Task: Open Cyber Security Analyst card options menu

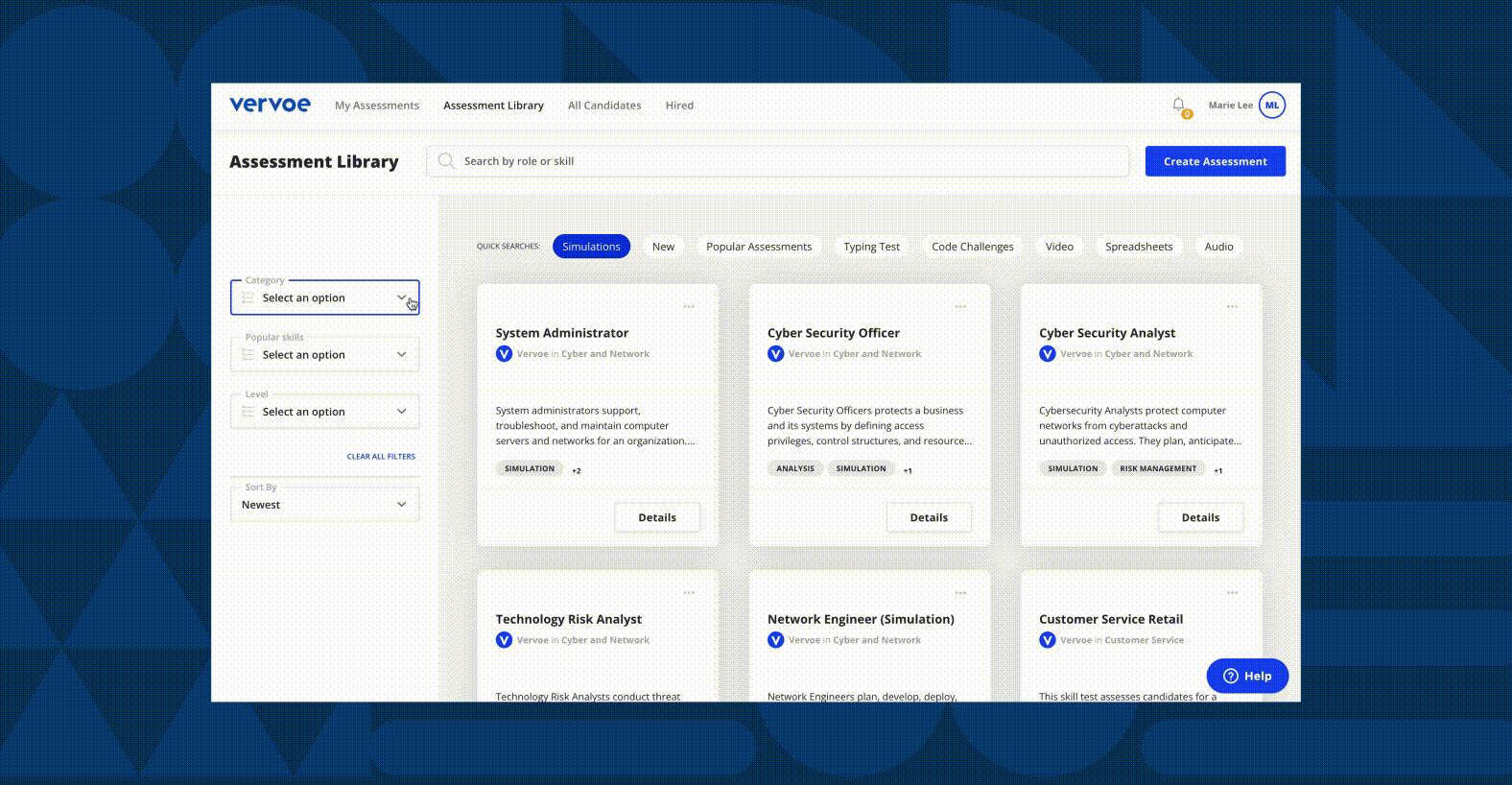Action: tap(1232, 307)
